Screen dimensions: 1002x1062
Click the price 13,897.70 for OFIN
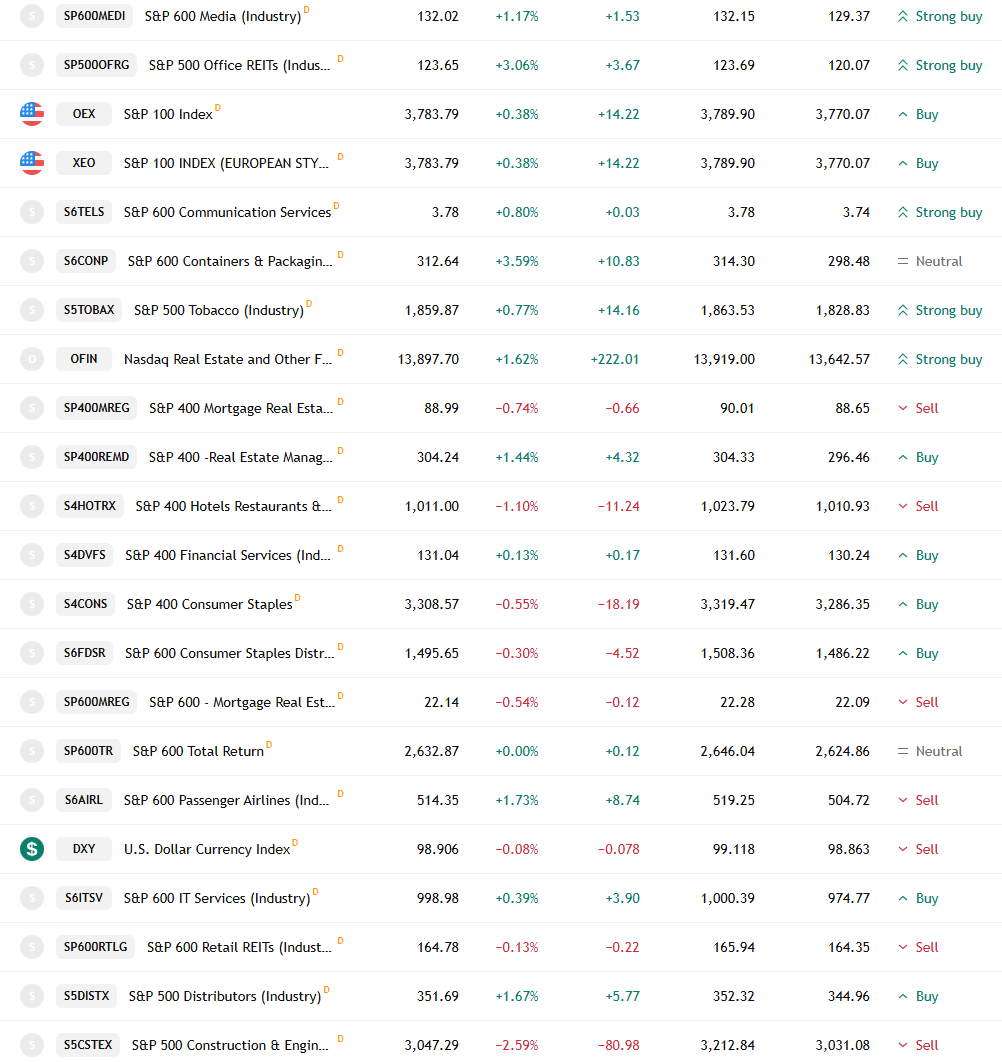point(428,359)
